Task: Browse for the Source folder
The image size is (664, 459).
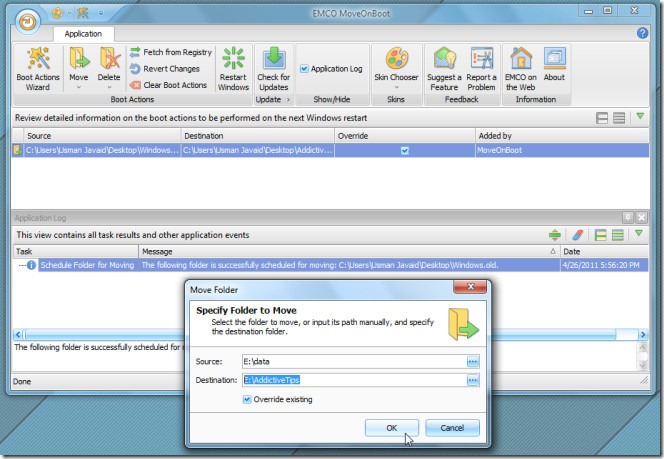Action: (x=473, y=362)
